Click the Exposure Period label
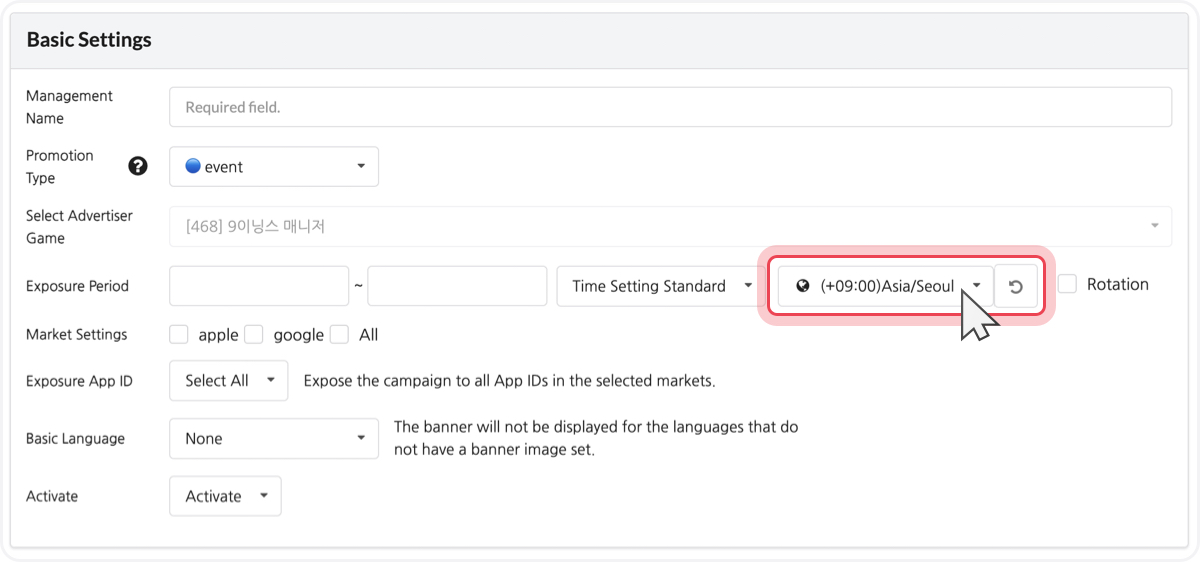 [77, 286]
